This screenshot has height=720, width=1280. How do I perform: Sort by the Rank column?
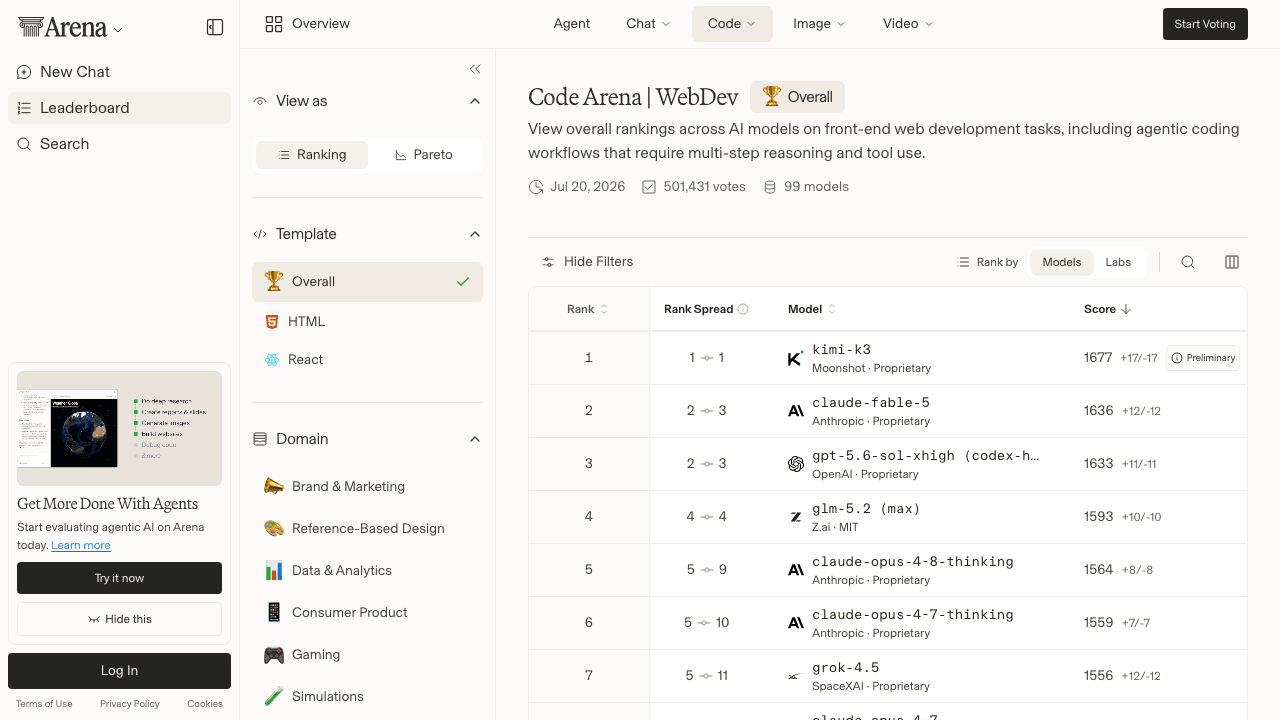(587, 309)
